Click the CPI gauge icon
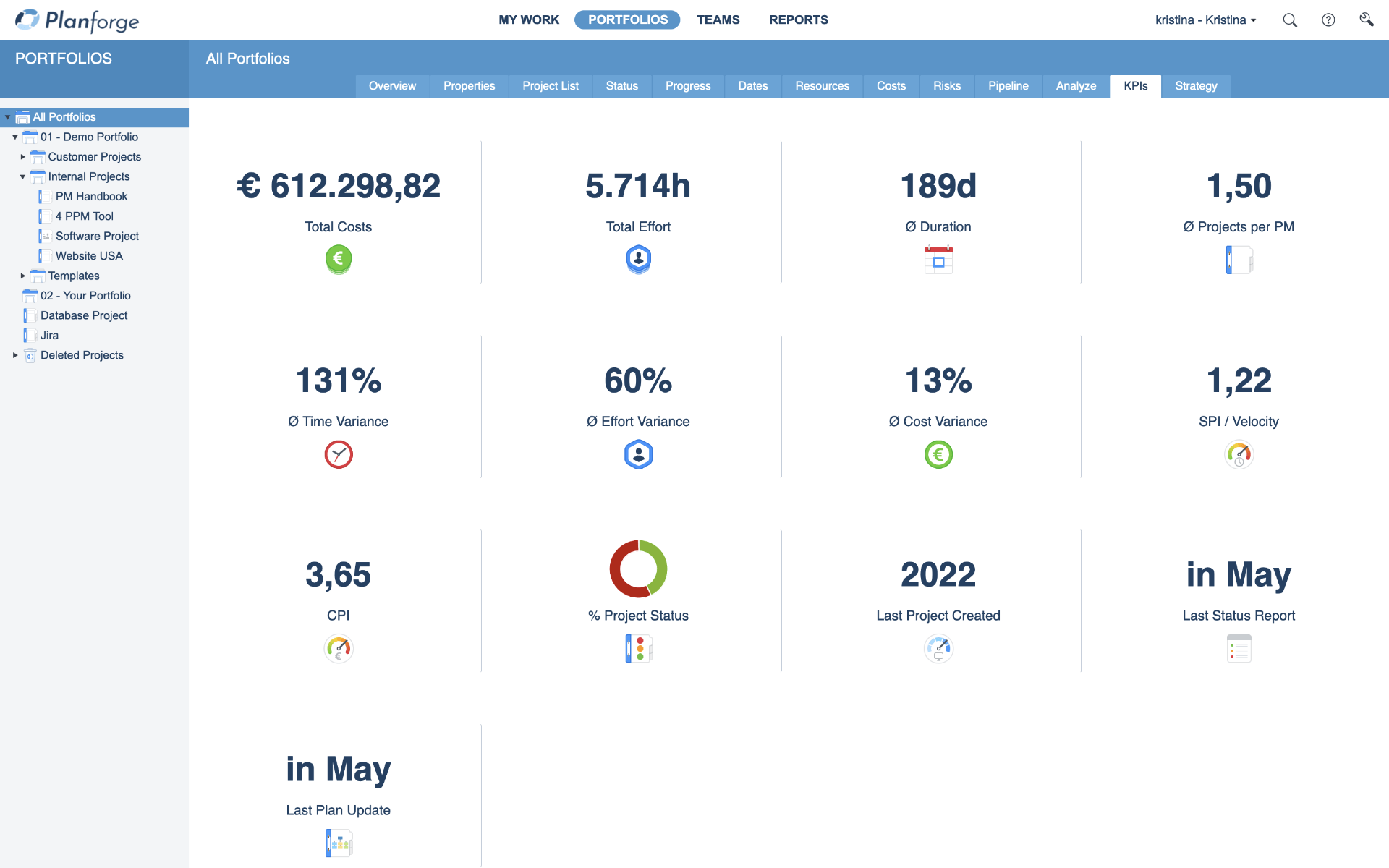Image resolution: width=1389 pixels, height=868 pixels. (x=337, y=648)
